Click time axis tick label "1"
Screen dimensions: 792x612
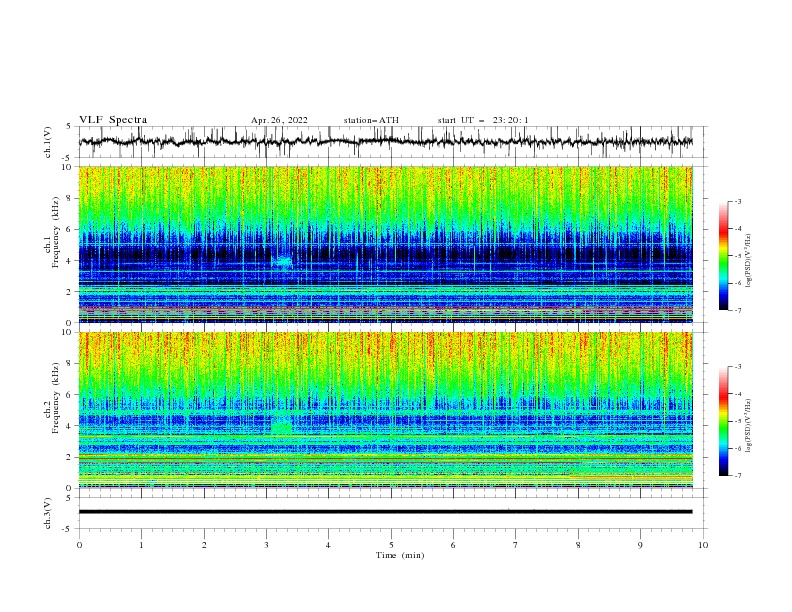141,545
